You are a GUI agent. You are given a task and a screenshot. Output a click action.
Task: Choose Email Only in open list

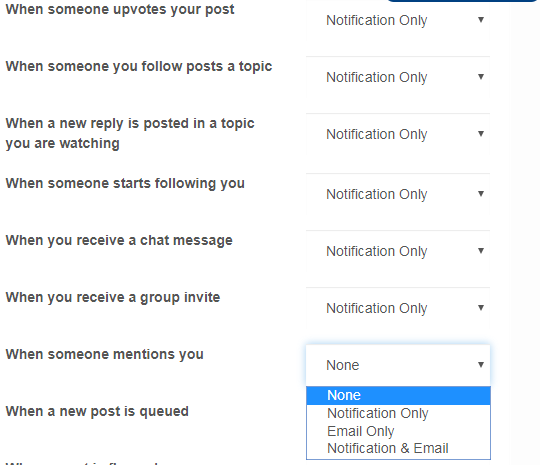(x=398, y=431)
